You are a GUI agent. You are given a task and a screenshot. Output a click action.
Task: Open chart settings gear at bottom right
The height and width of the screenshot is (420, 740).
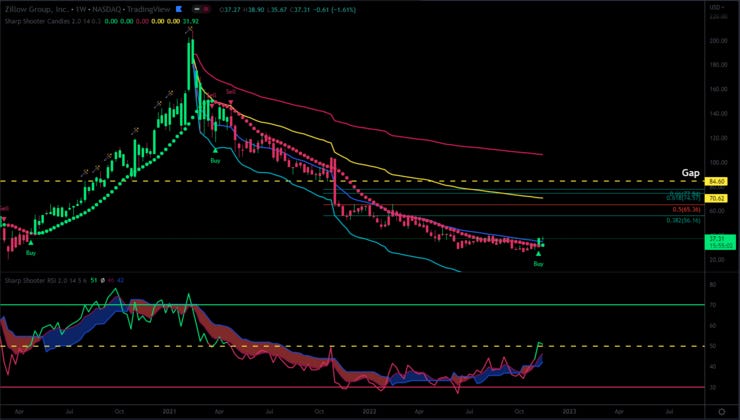coord(722,412)
